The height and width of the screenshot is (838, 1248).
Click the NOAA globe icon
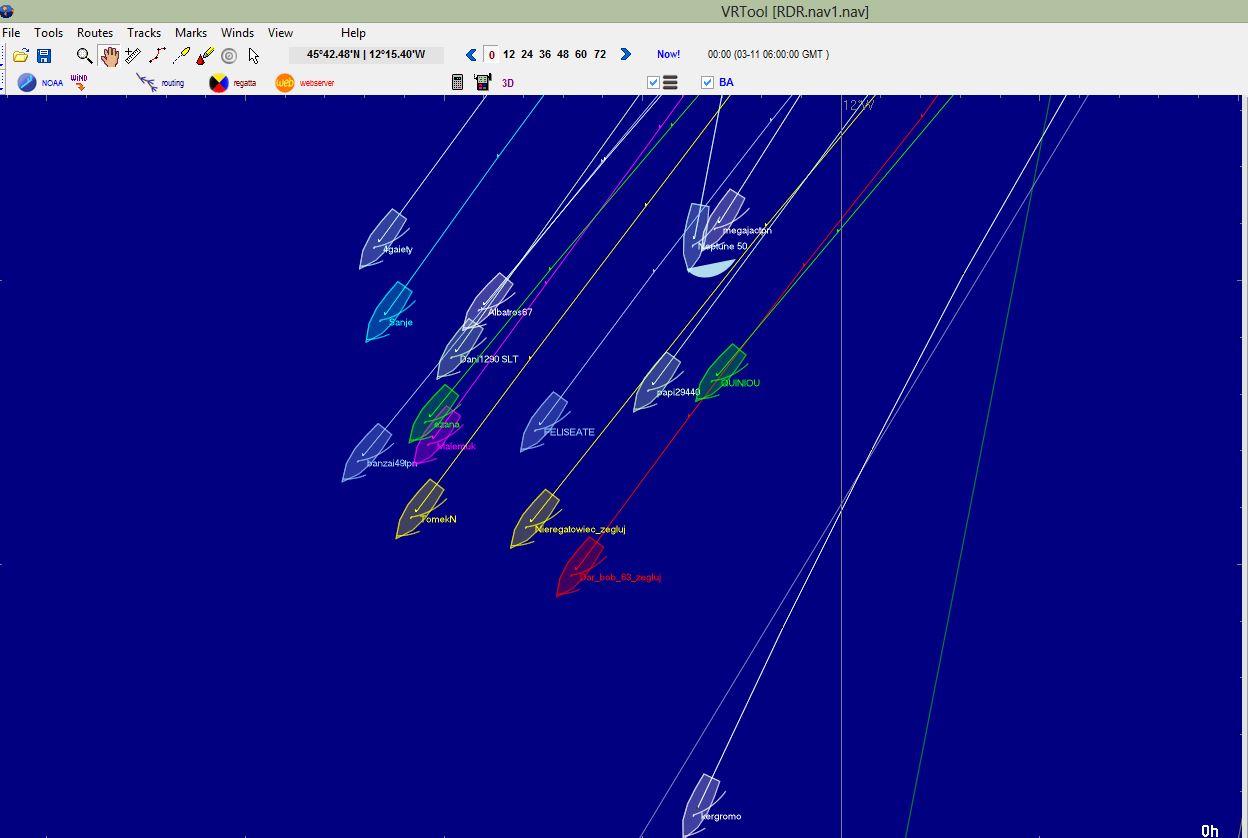click(x=27, y=83)
